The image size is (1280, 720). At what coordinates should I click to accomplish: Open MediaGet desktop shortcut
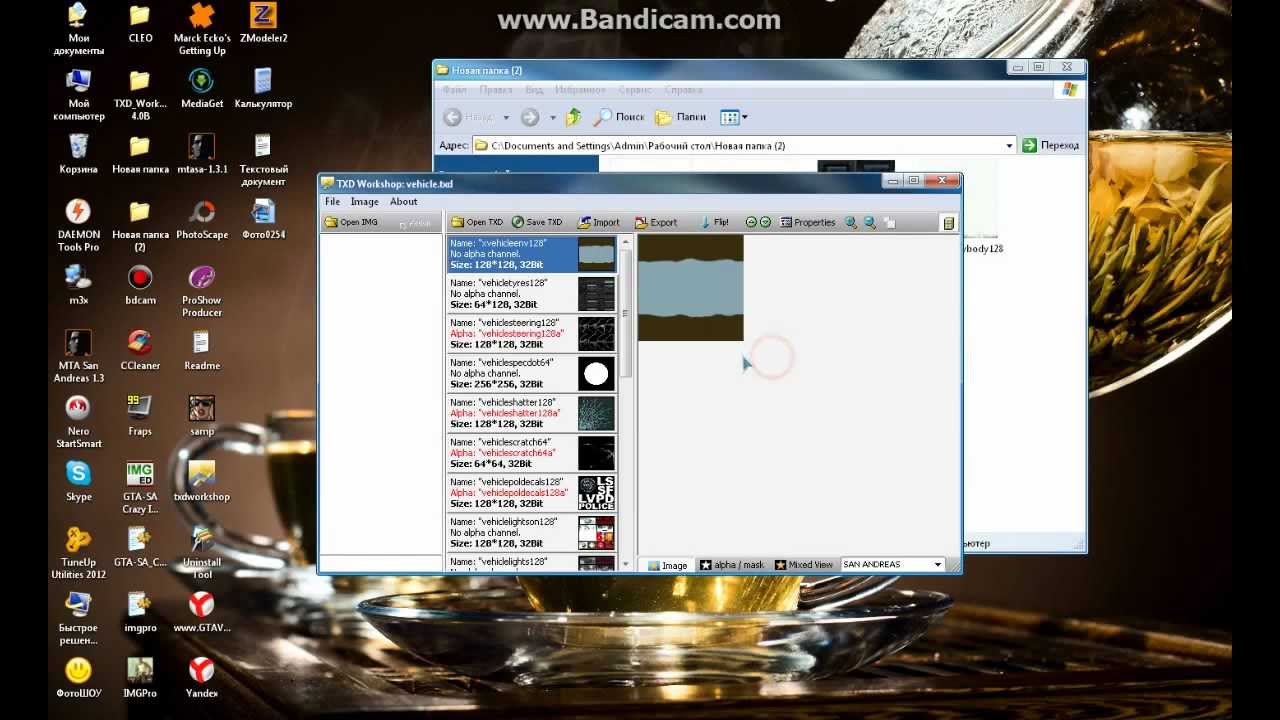pyautogui.click(x=202, y=89)
